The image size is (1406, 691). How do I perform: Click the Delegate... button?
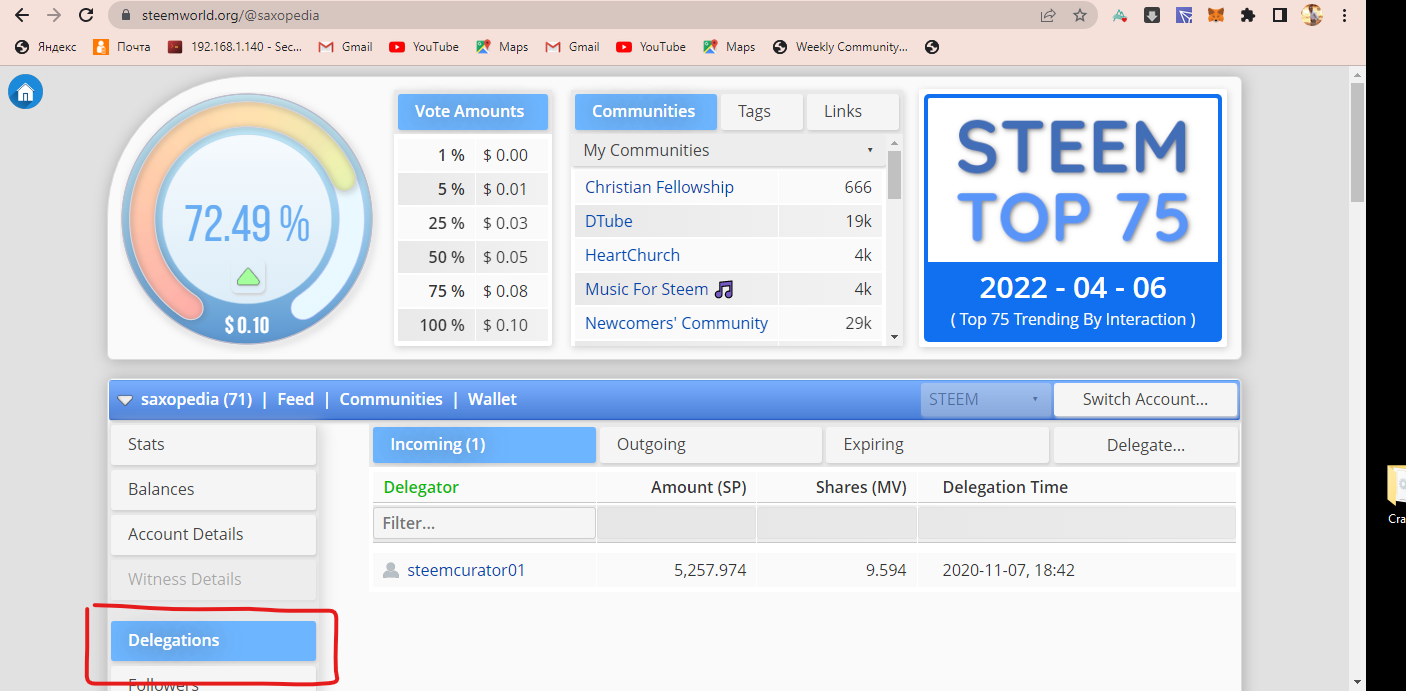pyautogui.click(x=1145, y=445)
